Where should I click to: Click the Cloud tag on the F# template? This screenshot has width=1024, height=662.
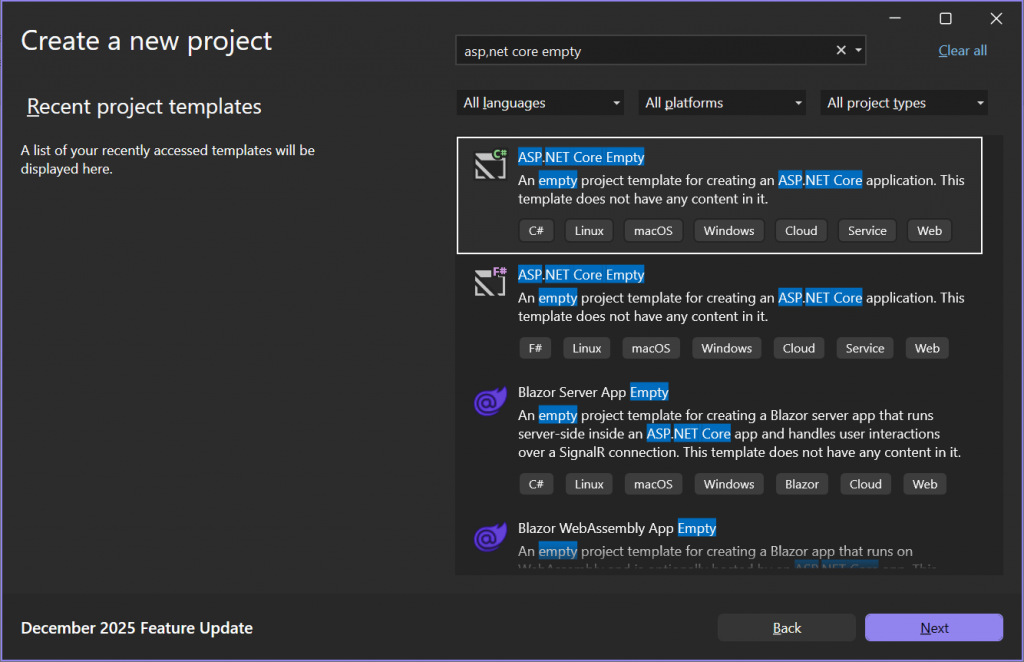[x=798, y=347]
